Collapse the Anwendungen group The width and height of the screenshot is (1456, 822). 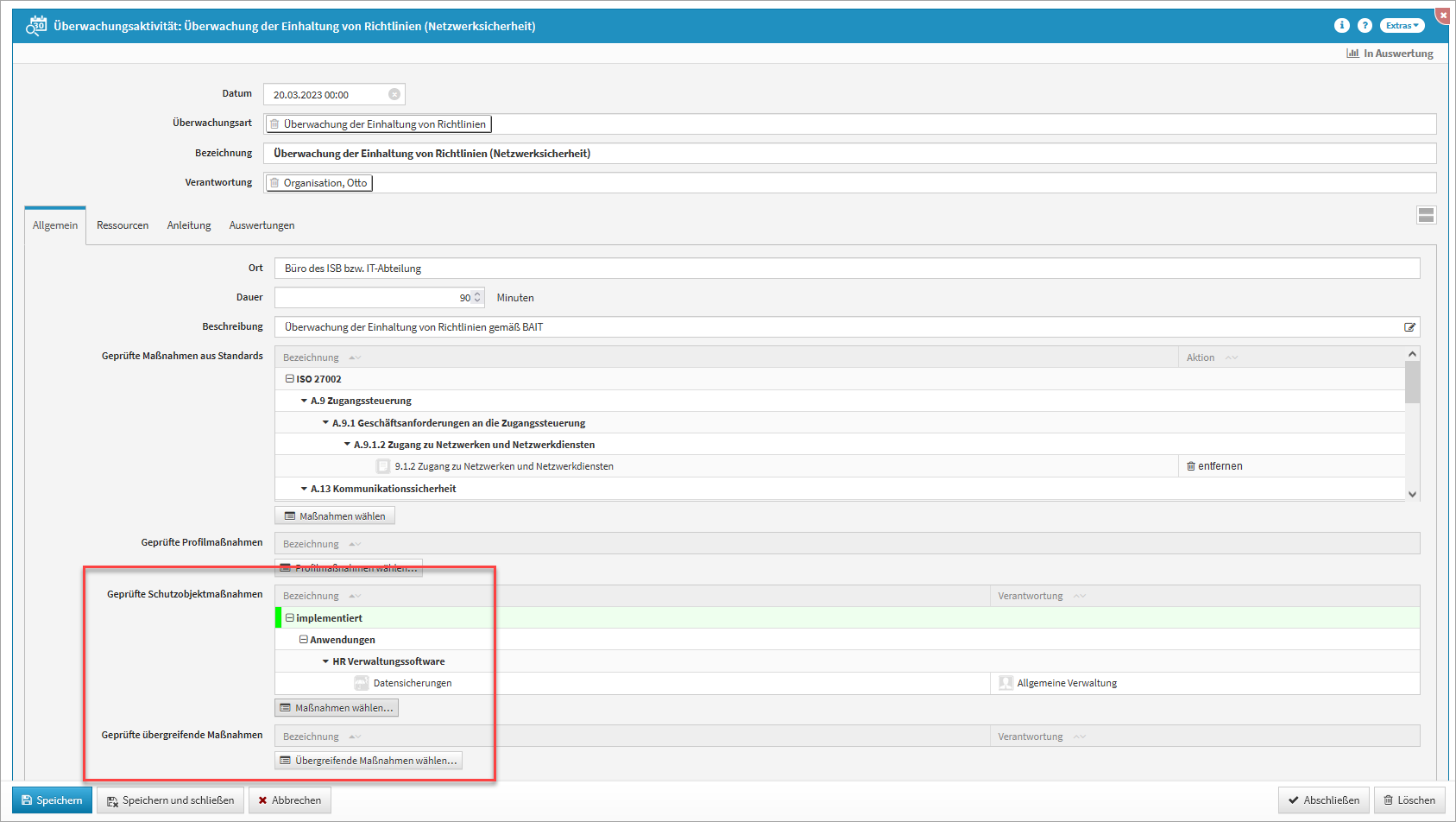point(304,640)
